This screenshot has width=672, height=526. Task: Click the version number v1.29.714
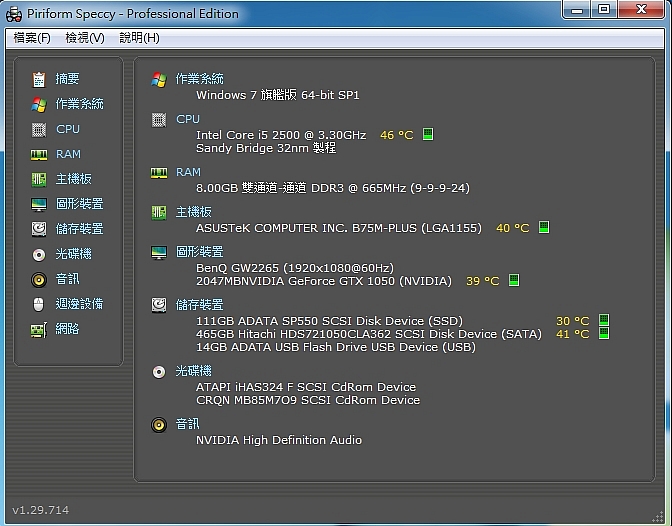pyautogui.click(x=40, y=510)
